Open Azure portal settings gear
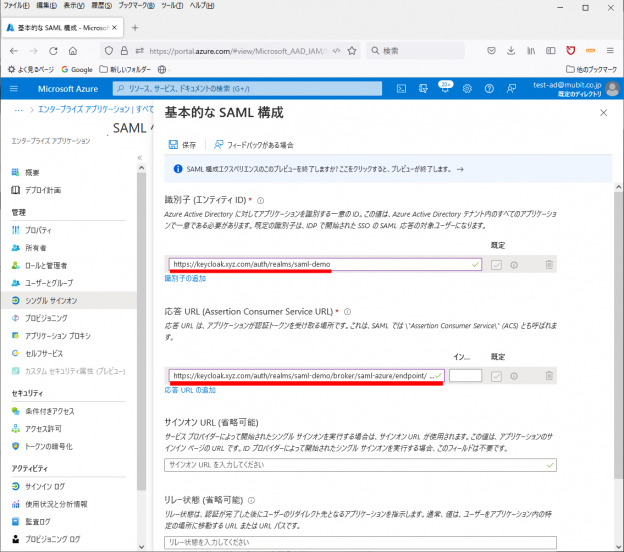The width and height of the screenshot is (624, 552). click(467, 88)
